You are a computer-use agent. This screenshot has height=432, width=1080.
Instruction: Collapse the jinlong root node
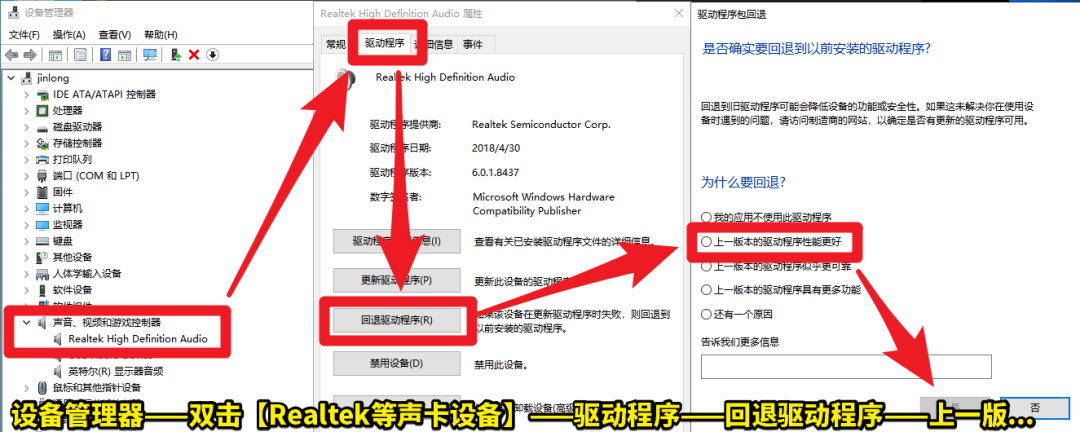[11, 79]
